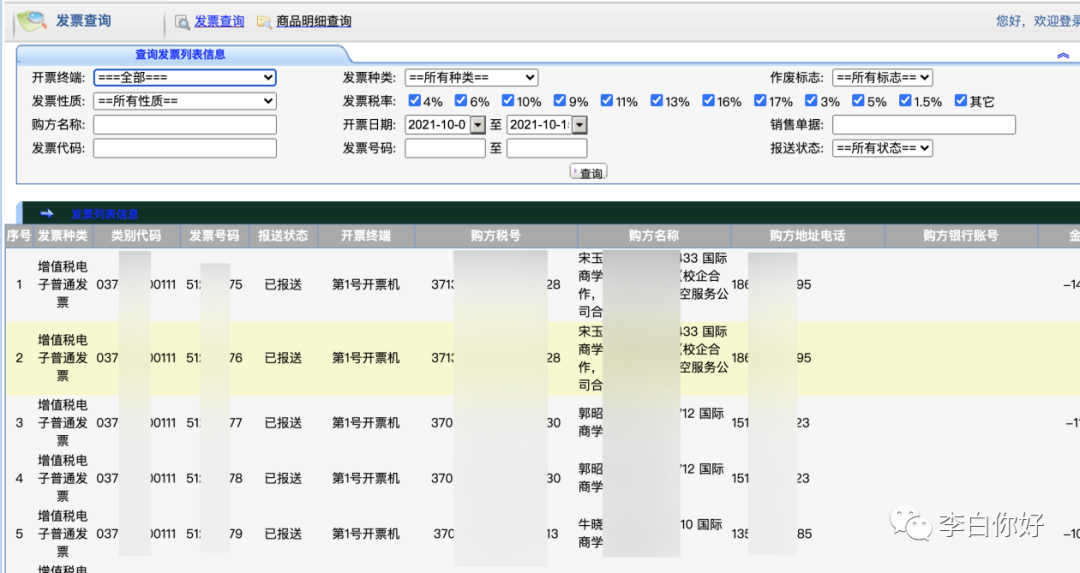Click the 发票号码 column header
Image resolution: width=1080 pixels, height=573 pixels.
(214, 236)
